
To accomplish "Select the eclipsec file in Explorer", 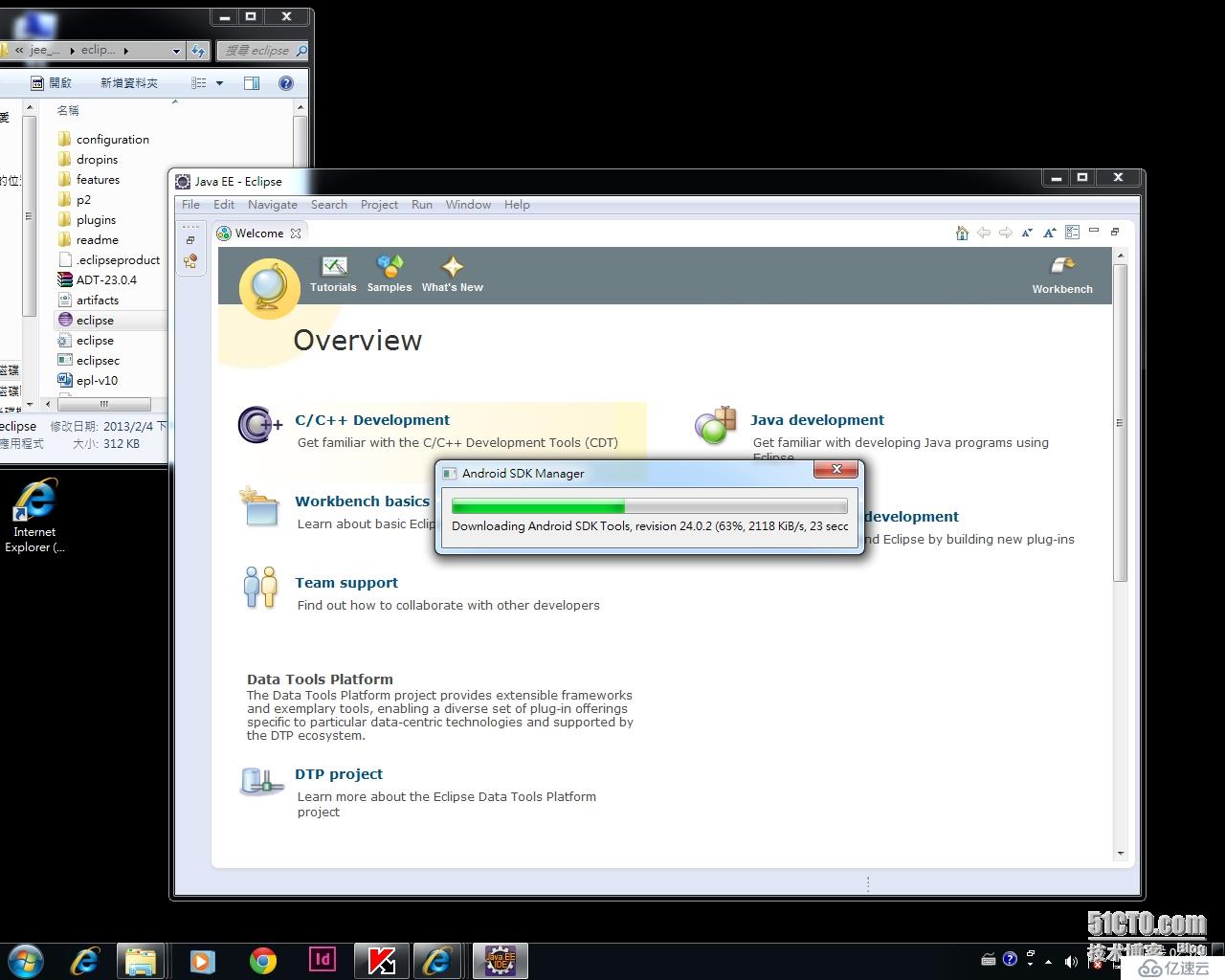I will coord(89,361).
